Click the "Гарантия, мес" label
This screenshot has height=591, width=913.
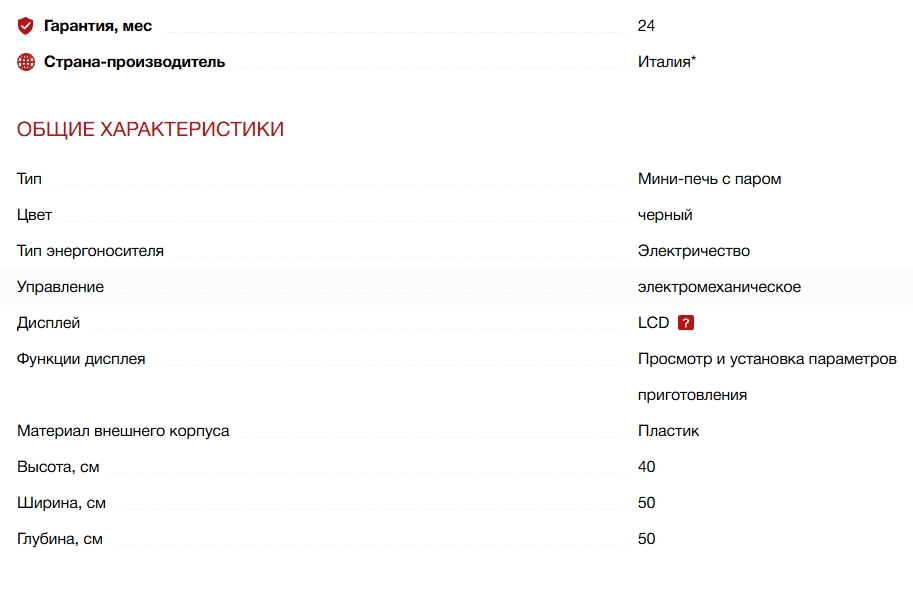coord(98,26)
